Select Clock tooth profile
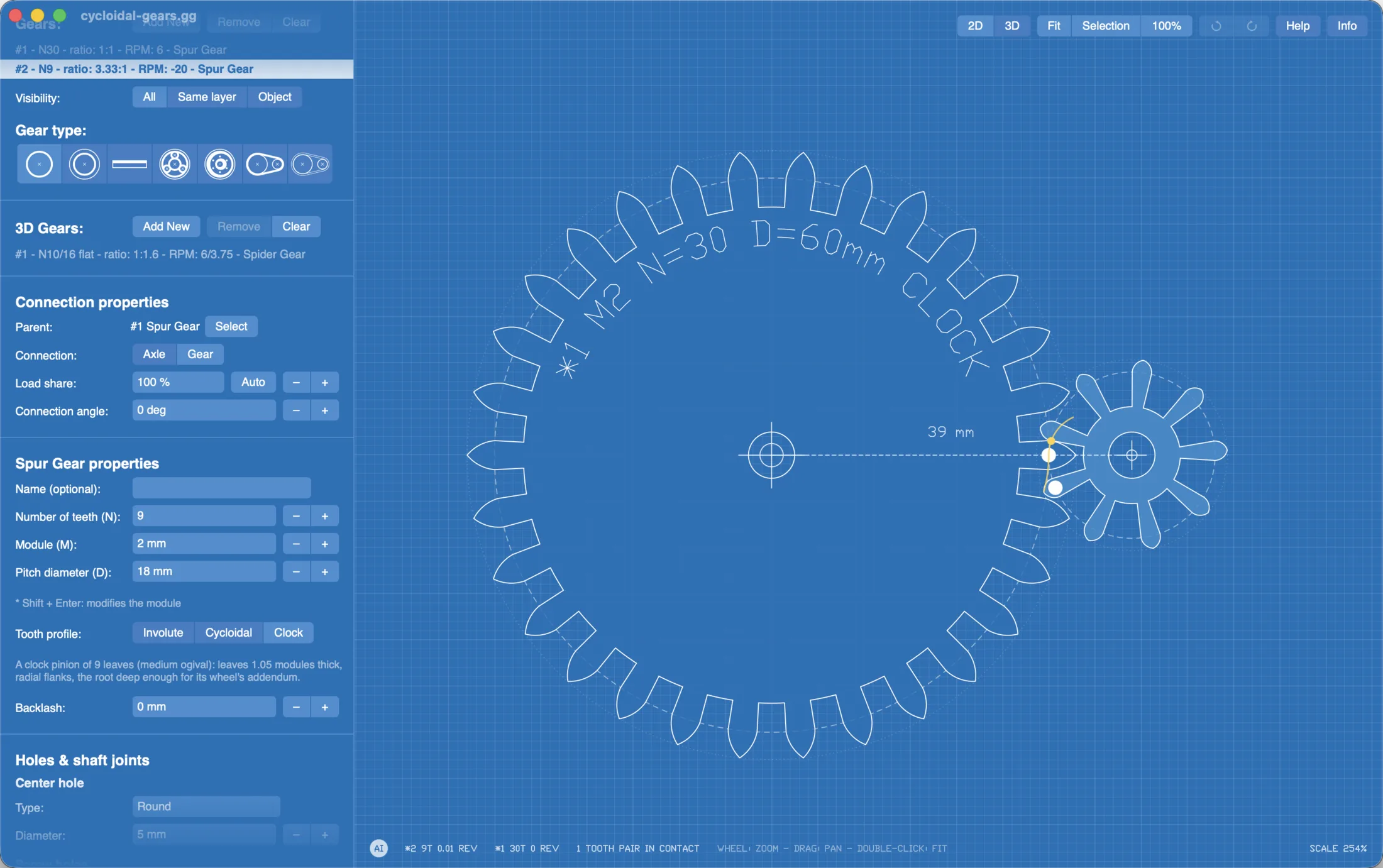The image size is (1383, 868). coord(289,632)
